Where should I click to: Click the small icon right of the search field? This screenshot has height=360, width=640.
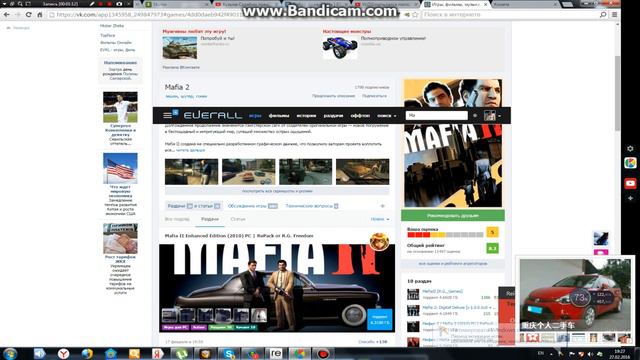click(x=475, y=116)
